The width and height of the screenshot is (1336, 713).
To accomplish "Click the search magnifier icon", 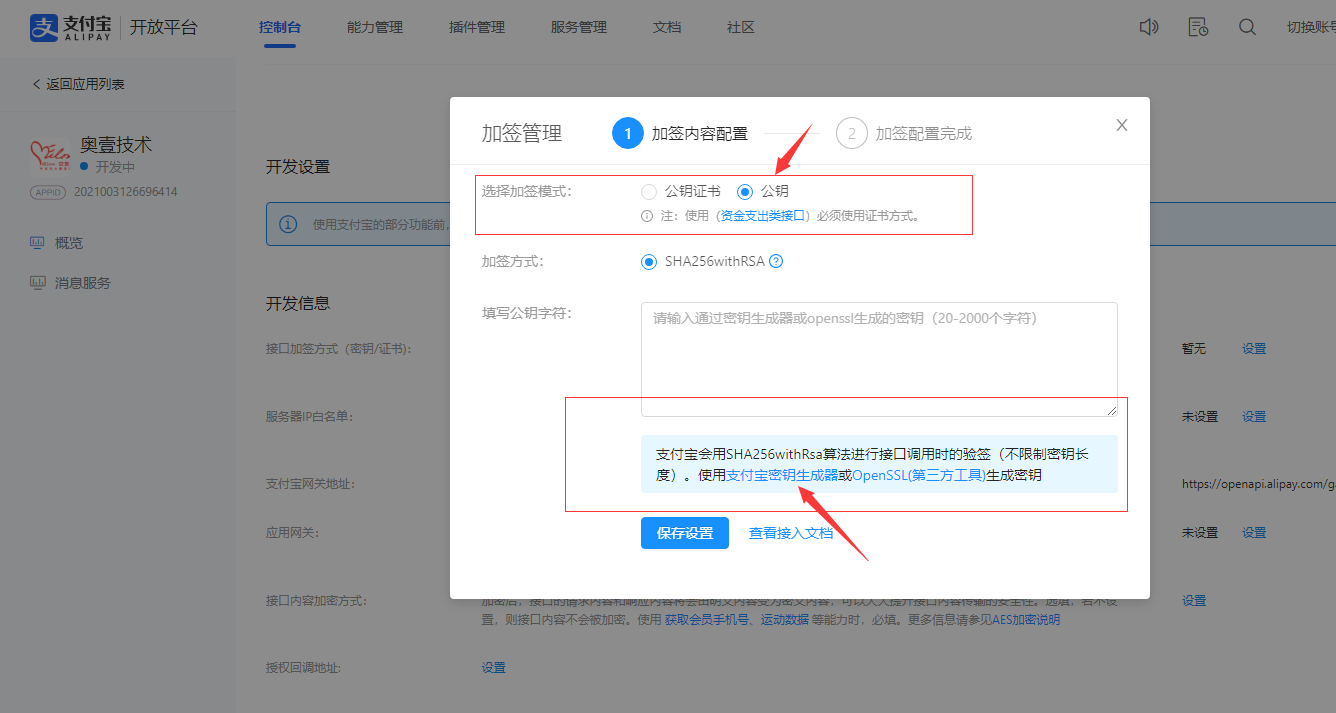I will click(x=1247, y=27).
